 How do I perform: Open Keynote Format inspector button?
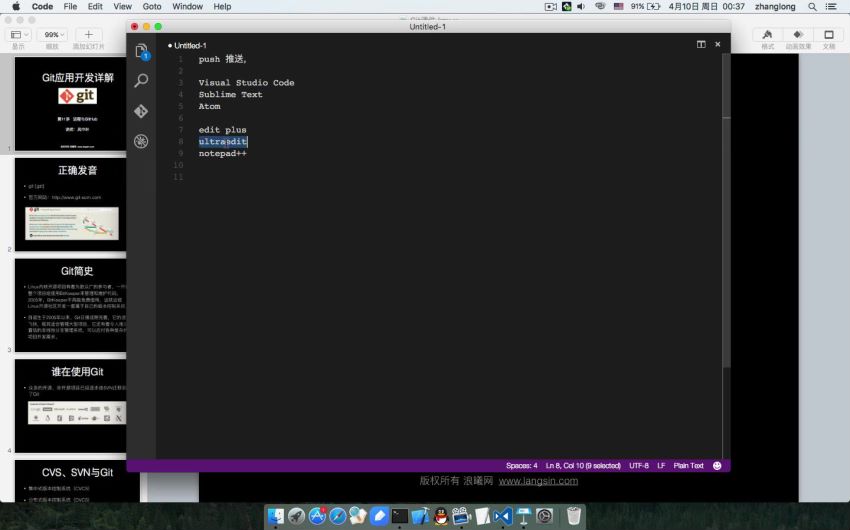(767, 35)
